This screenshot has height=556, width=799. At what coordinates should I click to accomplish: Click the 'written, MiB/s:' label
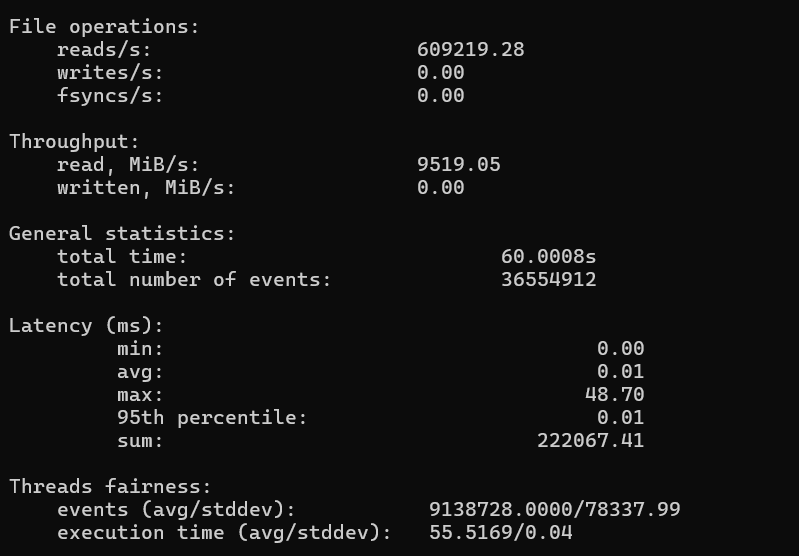pos(146,188)
